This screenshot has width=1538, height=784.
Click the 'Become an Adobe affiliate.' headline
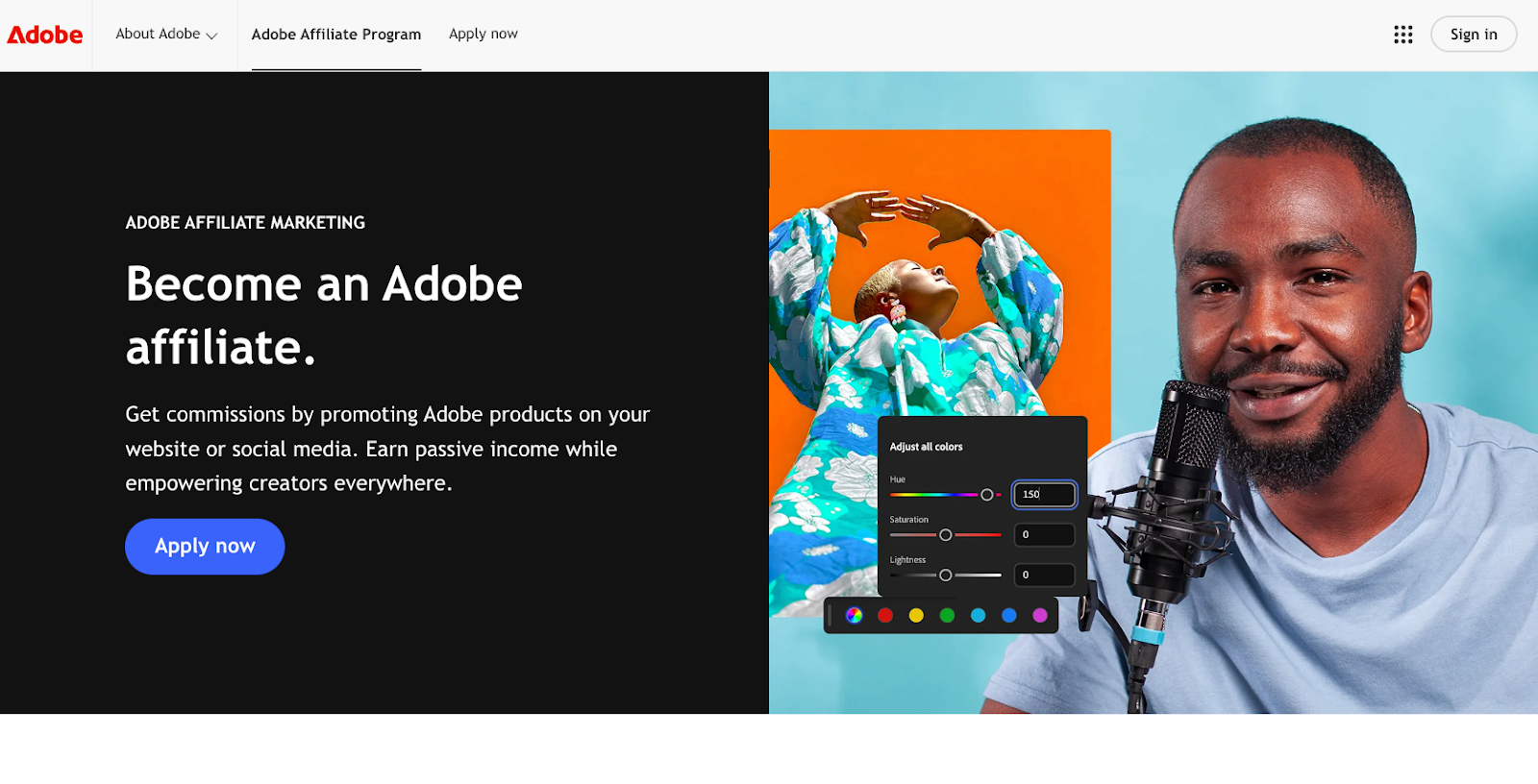click(x=324, y=315)
